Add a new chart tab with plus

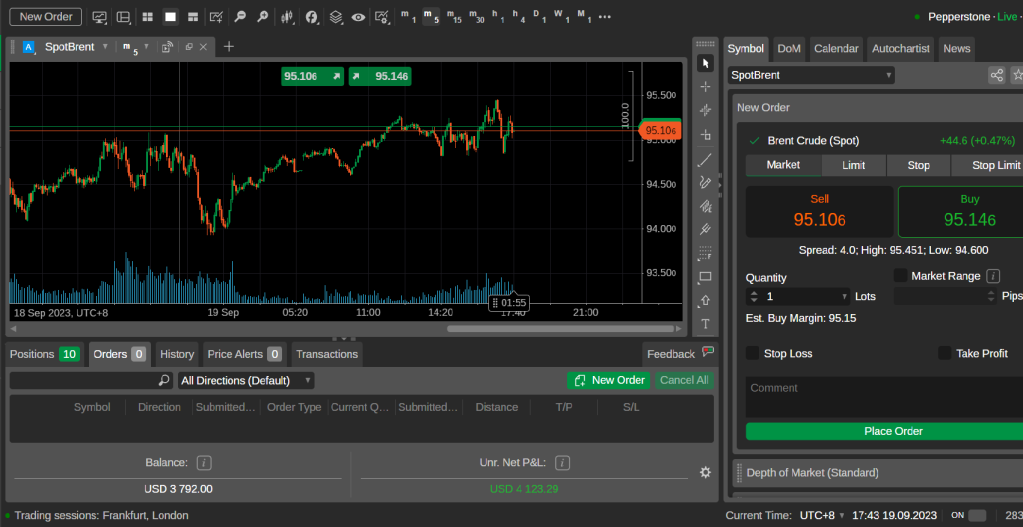tap(228, 47)
